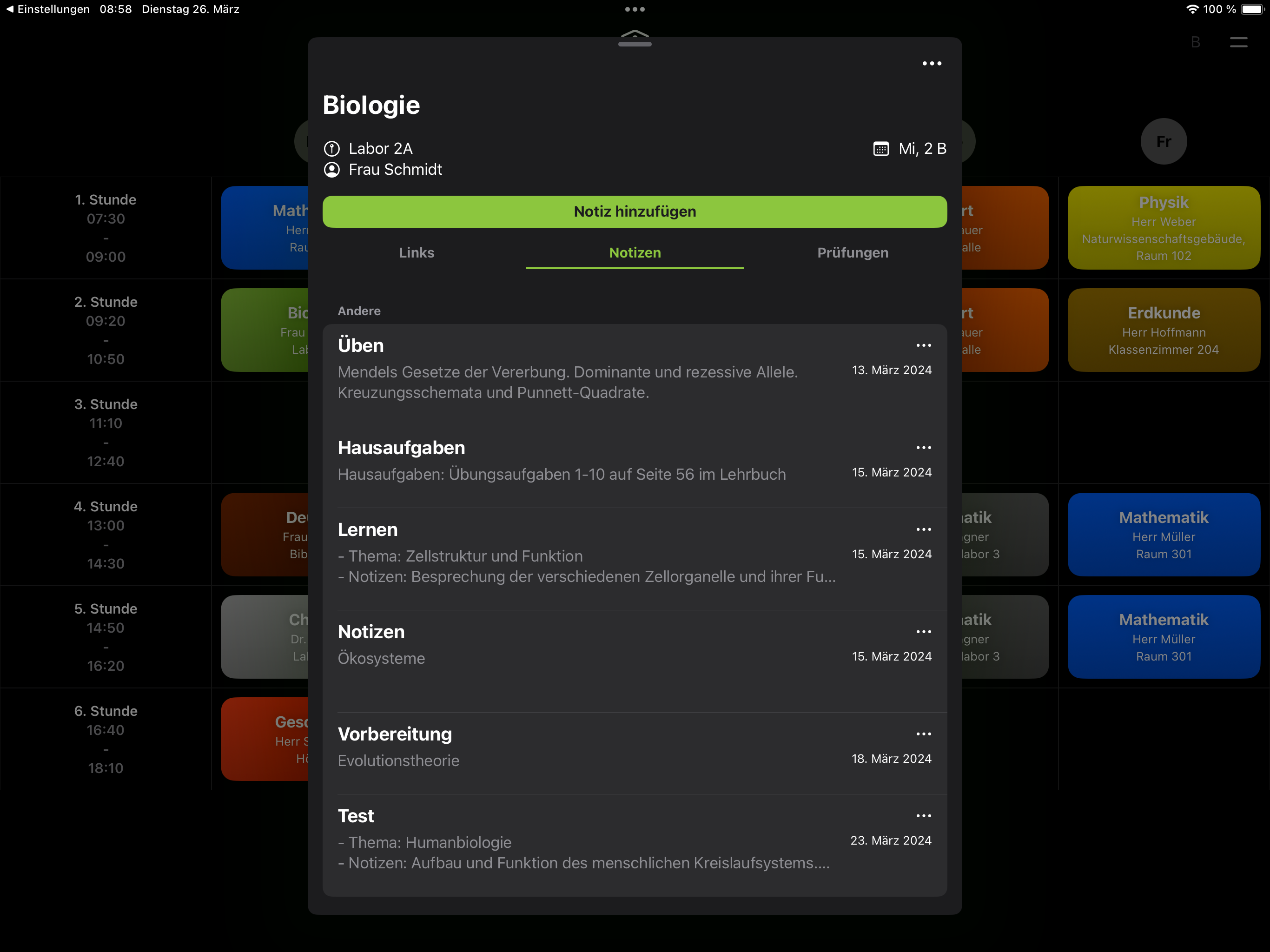1270x952 pixels.
Task: Add a note with Notiz hinzufügen
Action: tap(635, 212)
